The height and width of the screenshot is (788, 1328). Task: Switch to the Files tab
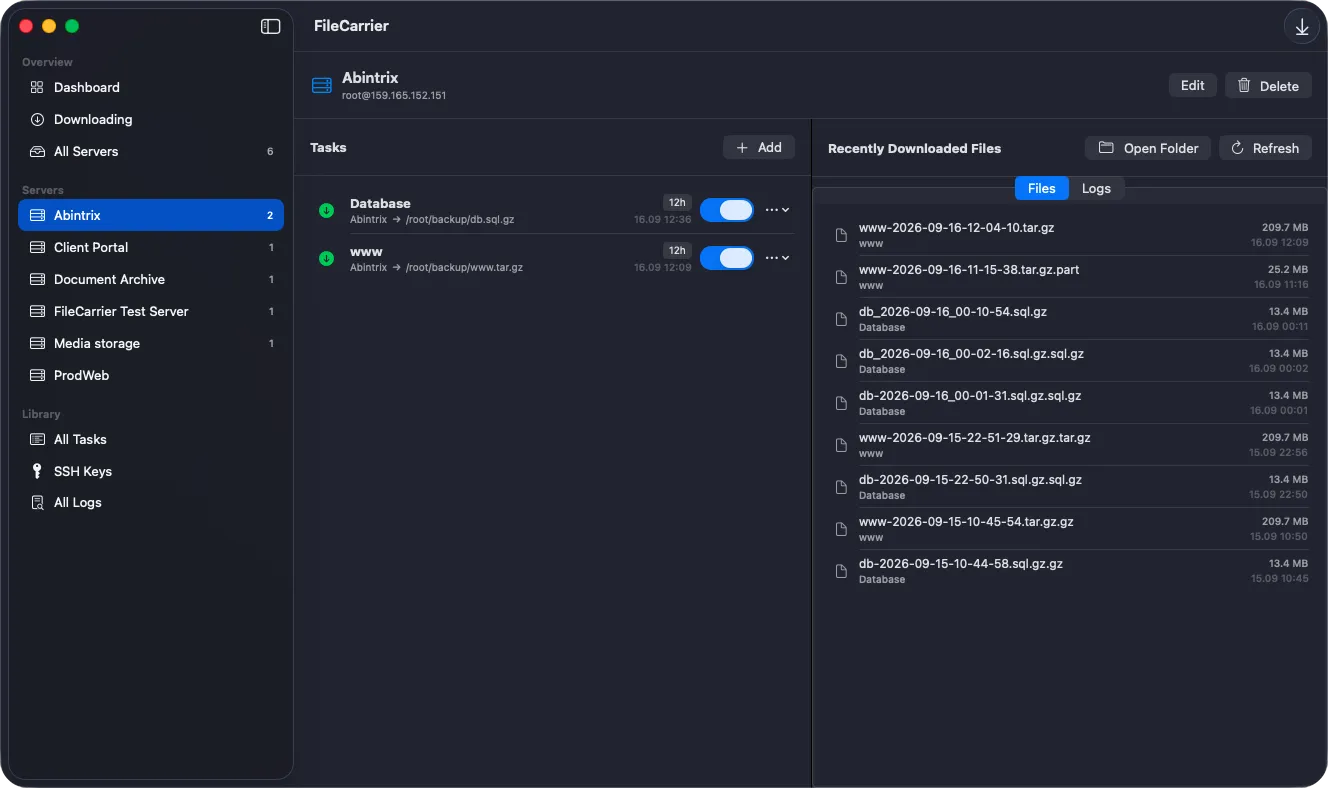tap(1041, 188)
